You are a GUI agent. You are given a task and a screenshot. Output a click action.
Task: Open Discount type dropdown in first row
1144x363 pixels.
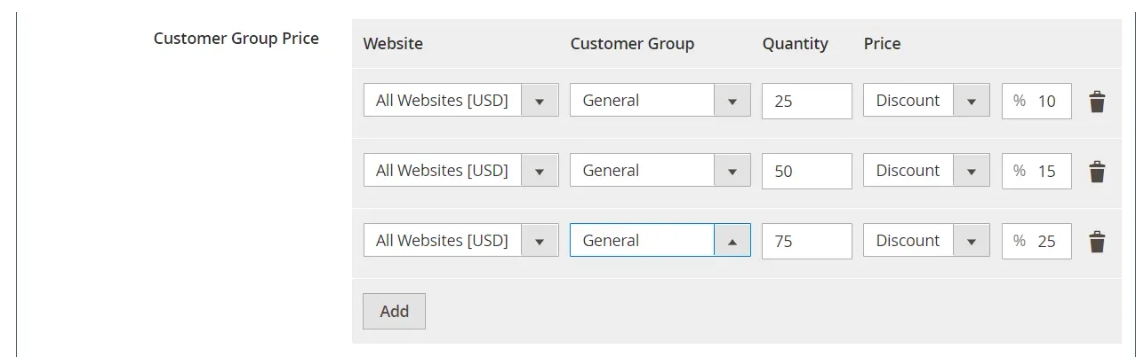point(927,101)
